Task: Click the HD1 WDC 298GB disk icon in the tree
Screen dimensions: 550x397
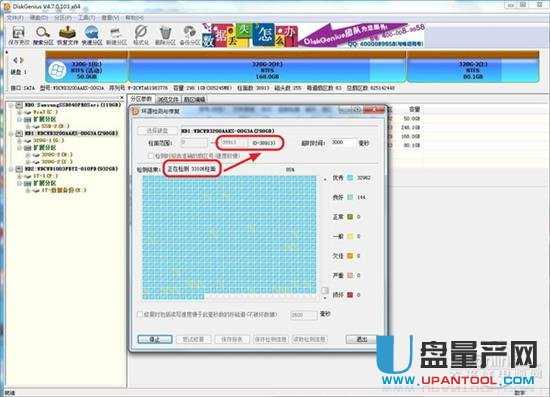Action: pos(19,133)
